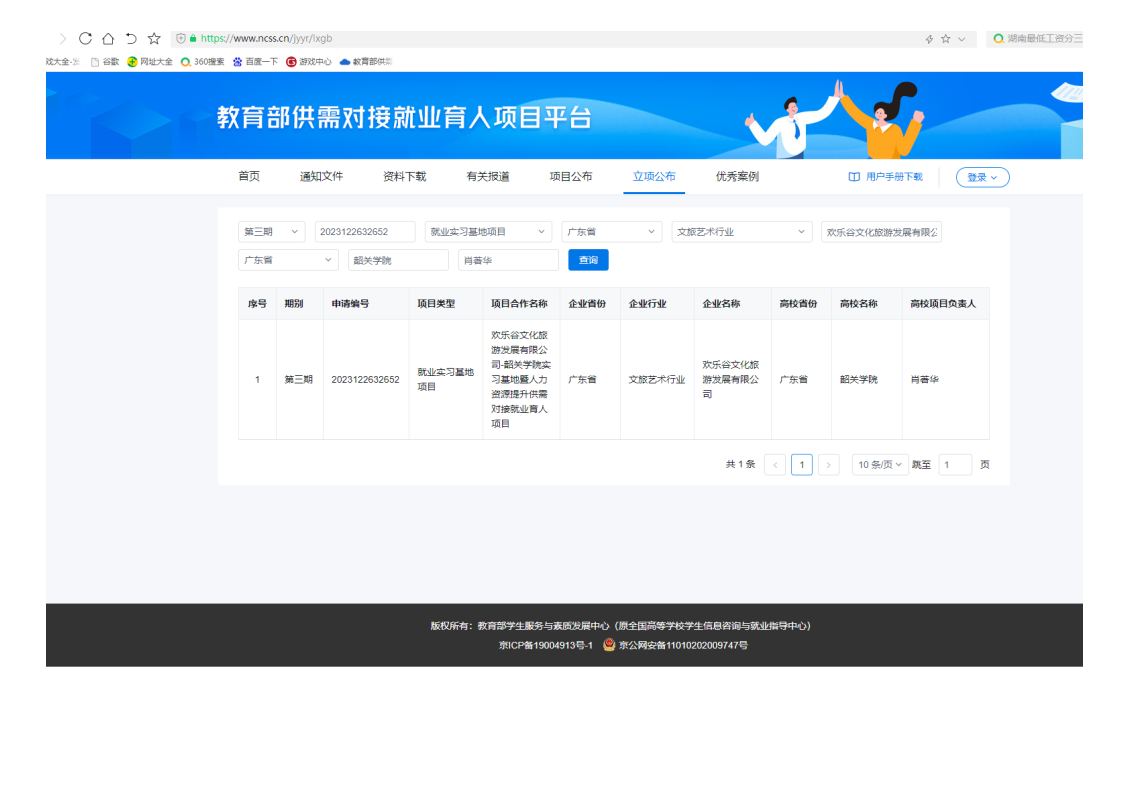
Task: Click the browser home icon
Action: tap(108, 39)
